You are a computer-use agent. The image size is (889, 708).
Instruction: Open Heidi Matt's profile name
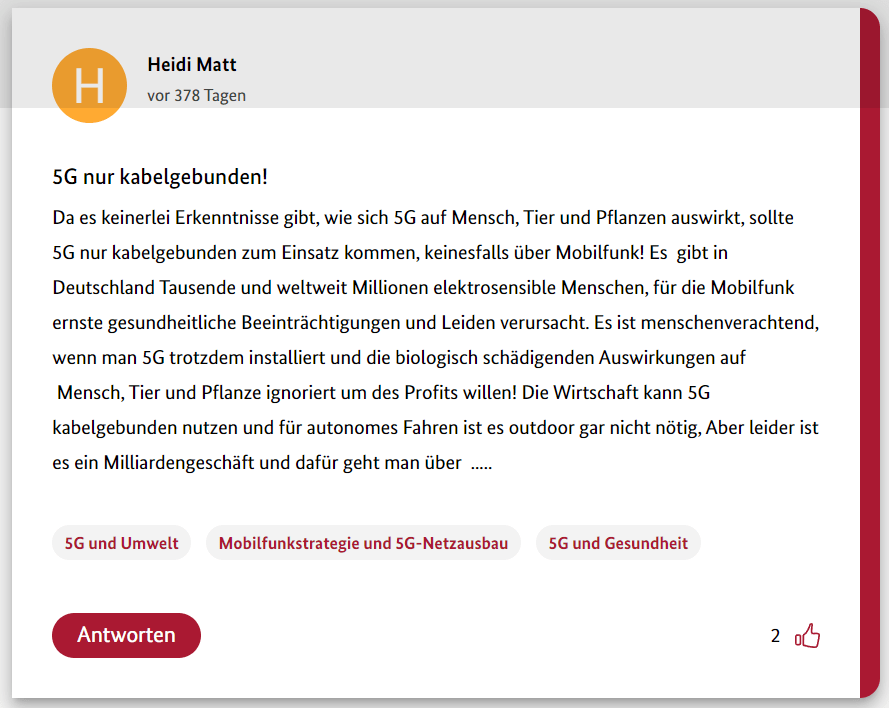[192, 65]
